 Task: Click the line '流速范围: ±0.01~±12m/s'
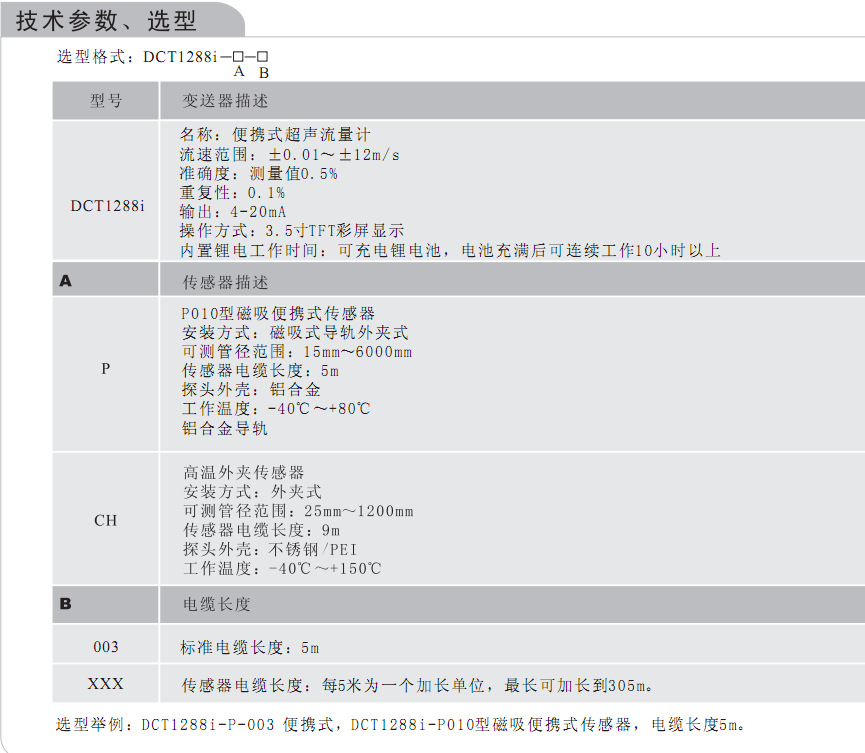tap(289, 154)
